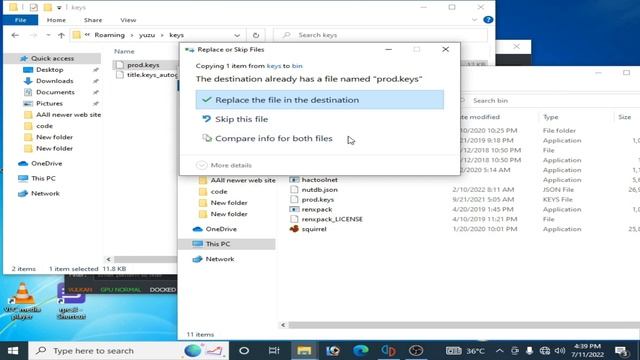Image resolution: width=640 pixels, height=360 pixels.
Task: Open the File tab in keys window
Action: point(20,20)
